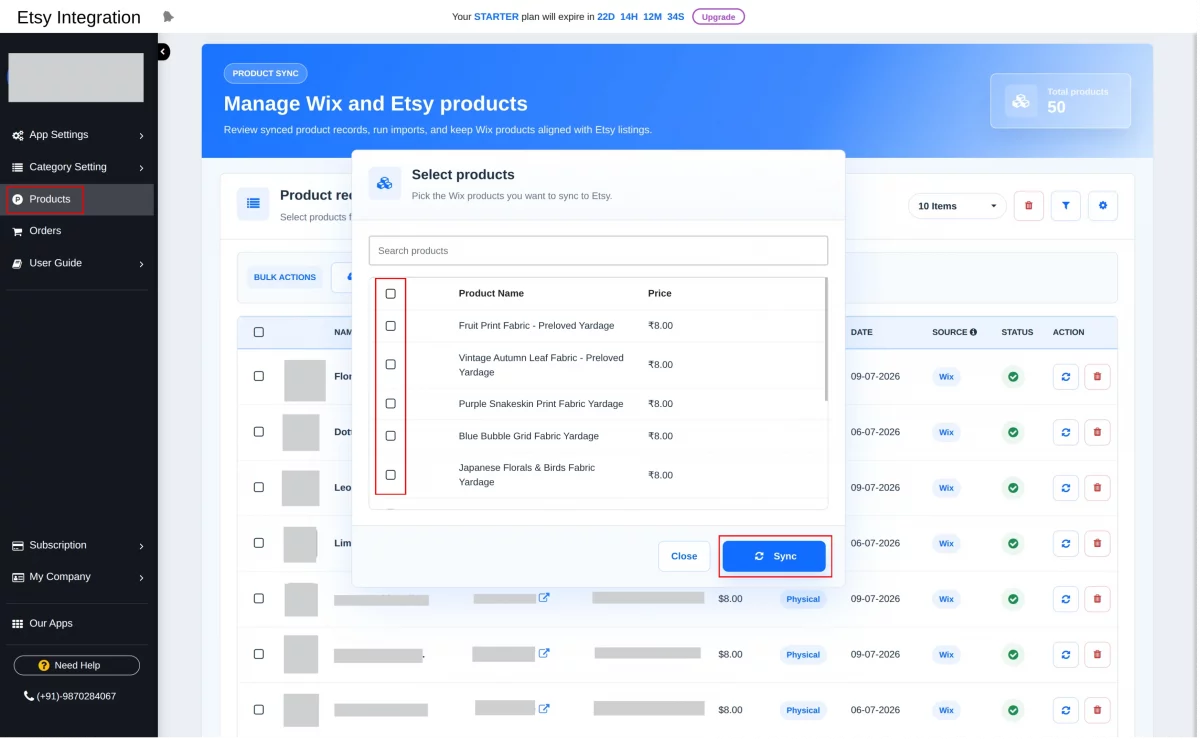Click the Upgrade plan button
The width and height of the screenshot is (1200, 739).
pyautogui.click(x=718, y=17)
